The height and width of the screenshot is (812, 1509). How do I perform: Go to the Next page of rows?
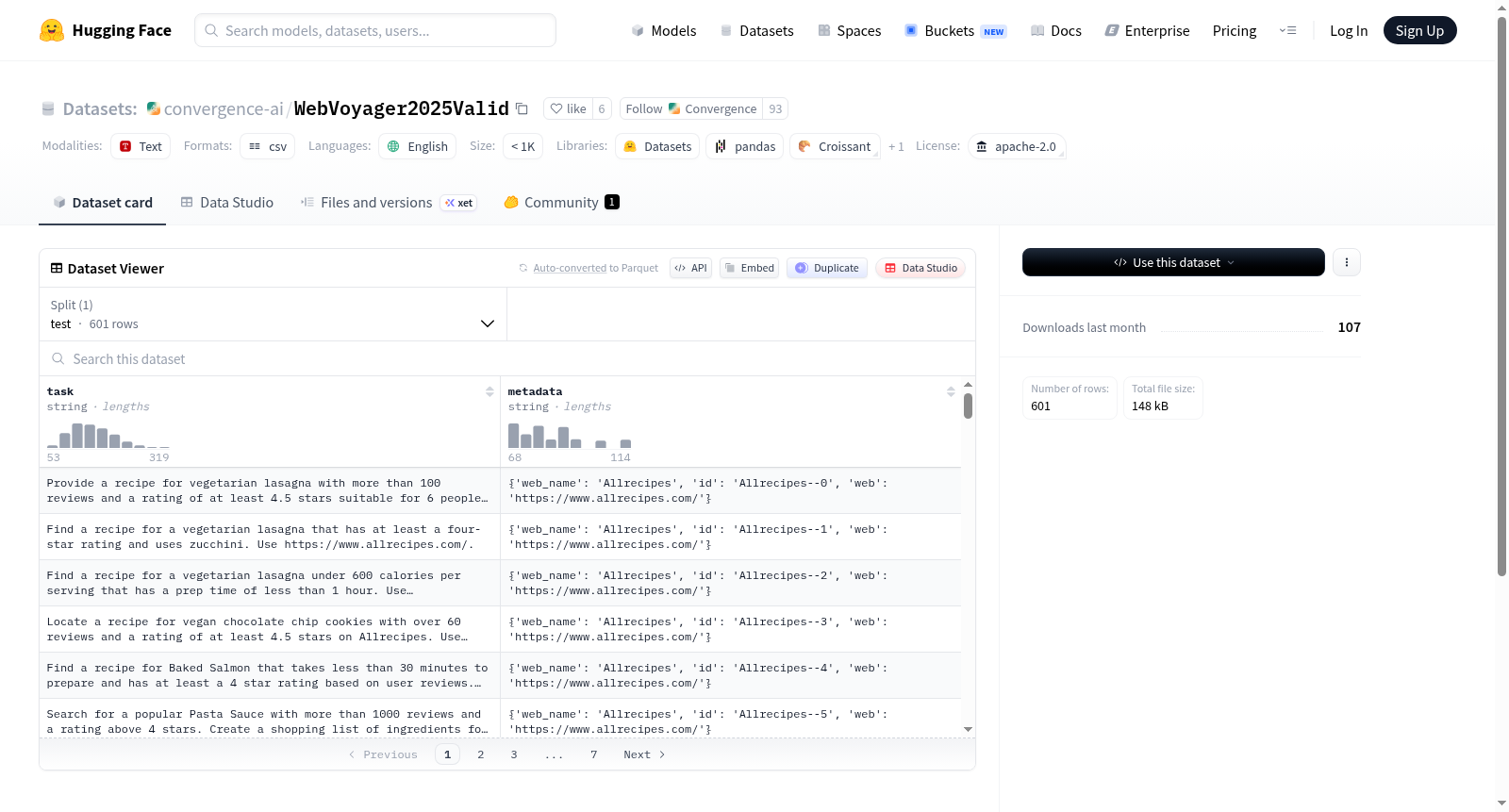point(644,754)
